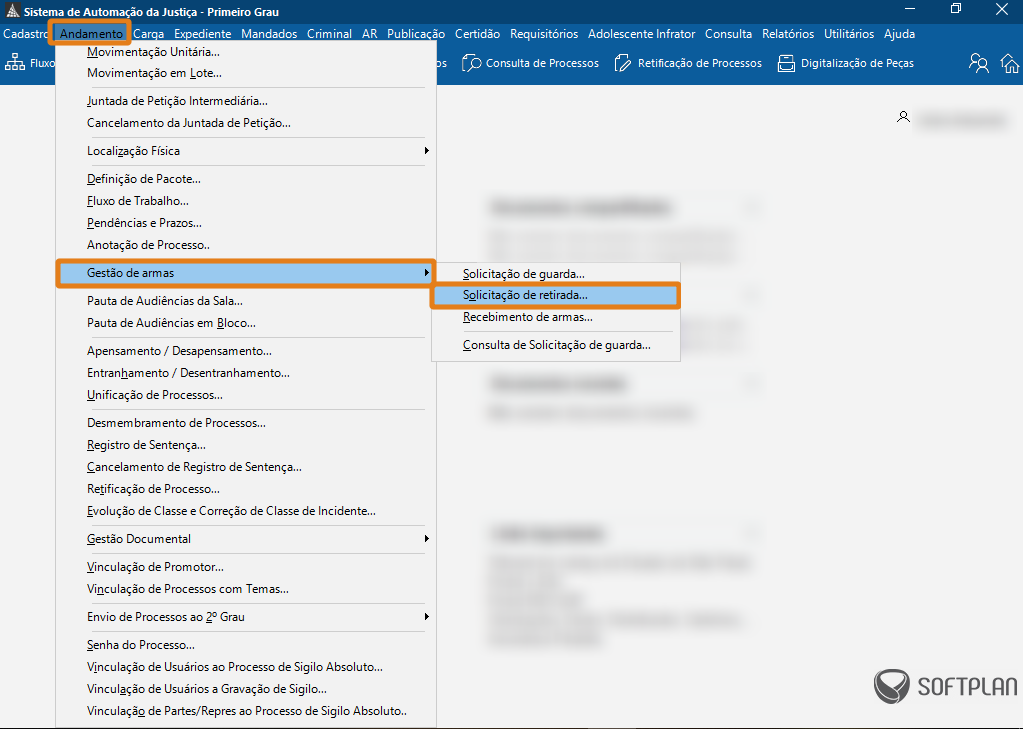This screenshot has width=1023, height=729.
Task: Click Retificação de Processos toolbar label
Action: click(x=699, y=63)
